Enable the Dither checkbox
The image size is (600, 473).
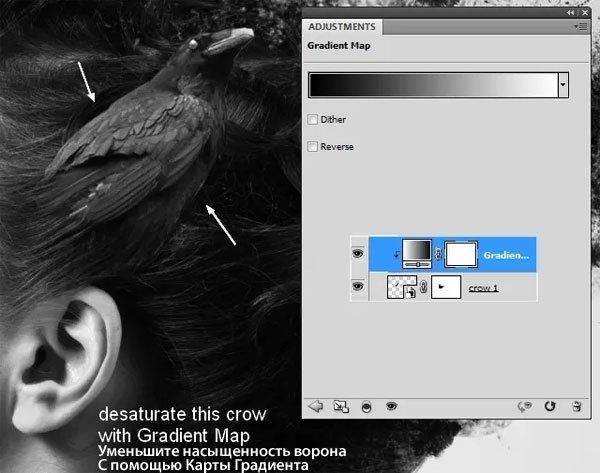point(313,119)
